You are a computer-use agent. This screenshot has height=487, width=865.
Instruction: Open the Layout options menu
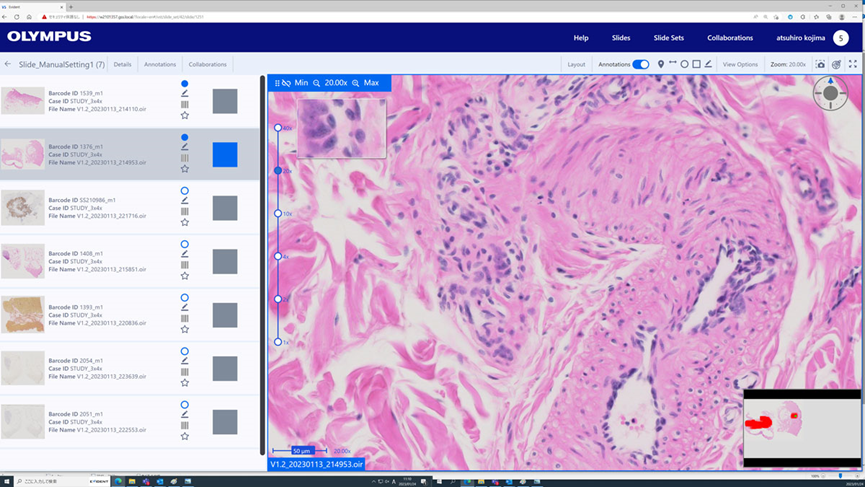tap(576, 64)
